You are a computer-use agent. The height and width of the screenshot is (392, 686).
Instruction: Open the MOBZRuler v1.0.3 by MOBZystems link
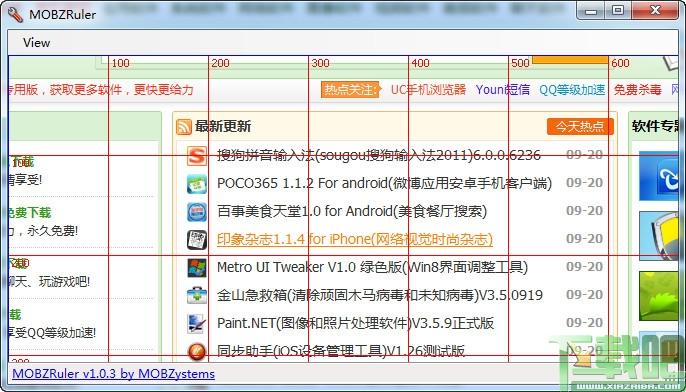(x=113, y=374)
